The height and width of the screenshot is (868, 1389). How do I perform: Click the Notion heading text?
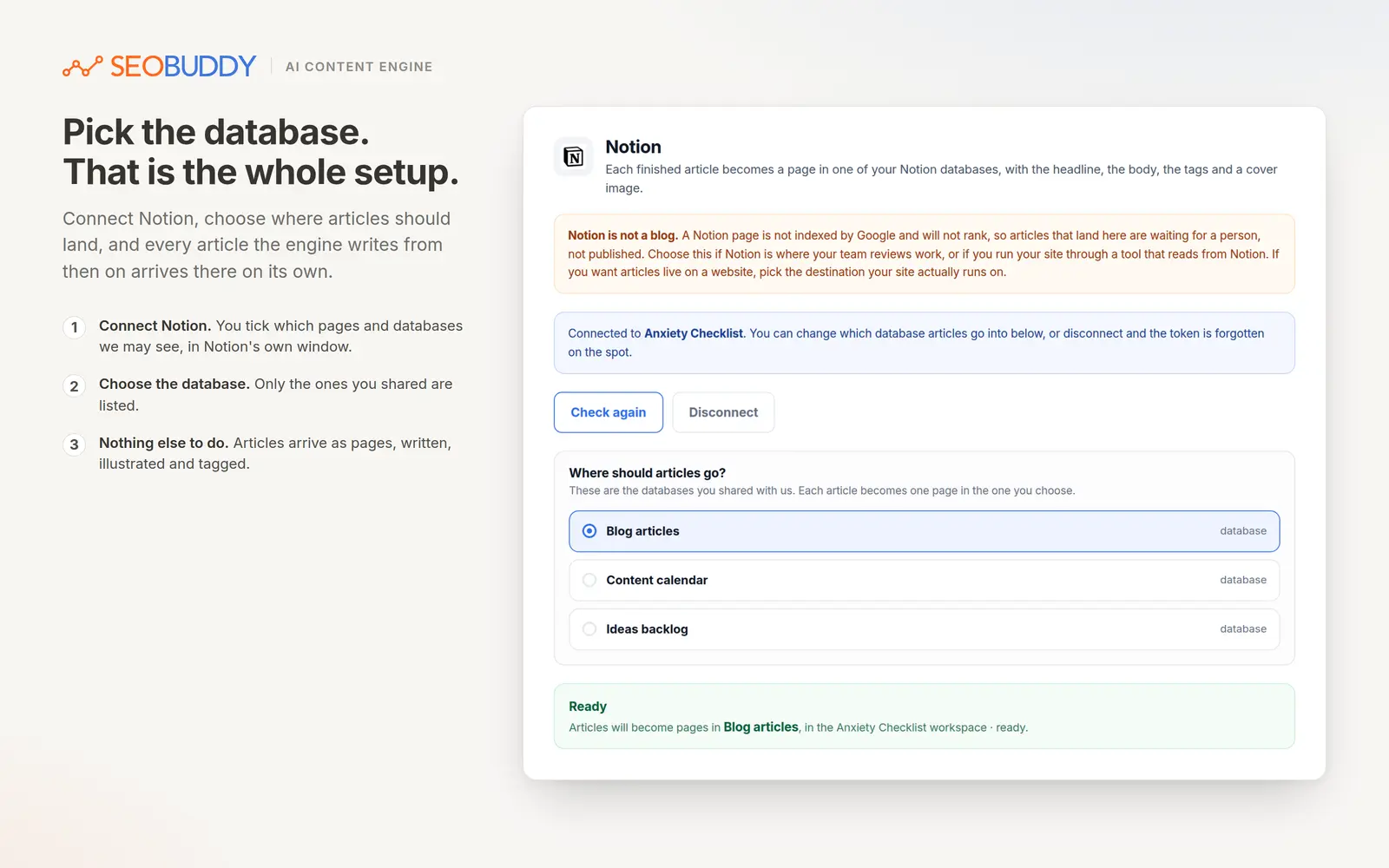click(633, 147)
